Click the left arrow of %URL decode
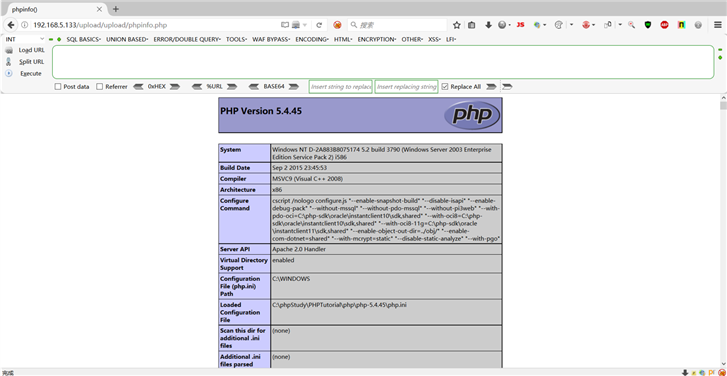Viewport: 727px width, 376px height. [x=197, y=87]
